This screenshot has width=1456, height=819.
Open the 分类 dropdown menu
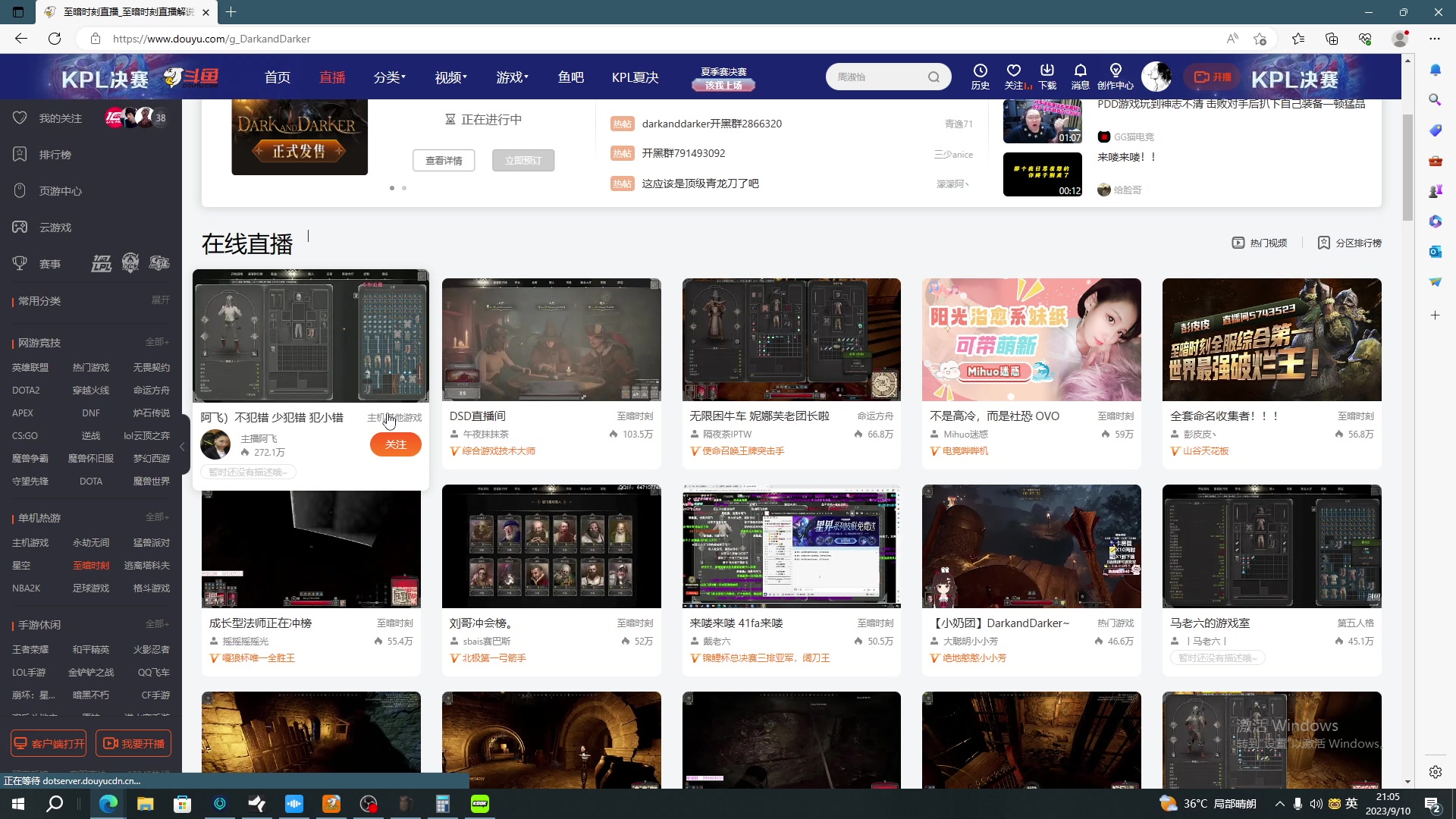tap(390, 77)
